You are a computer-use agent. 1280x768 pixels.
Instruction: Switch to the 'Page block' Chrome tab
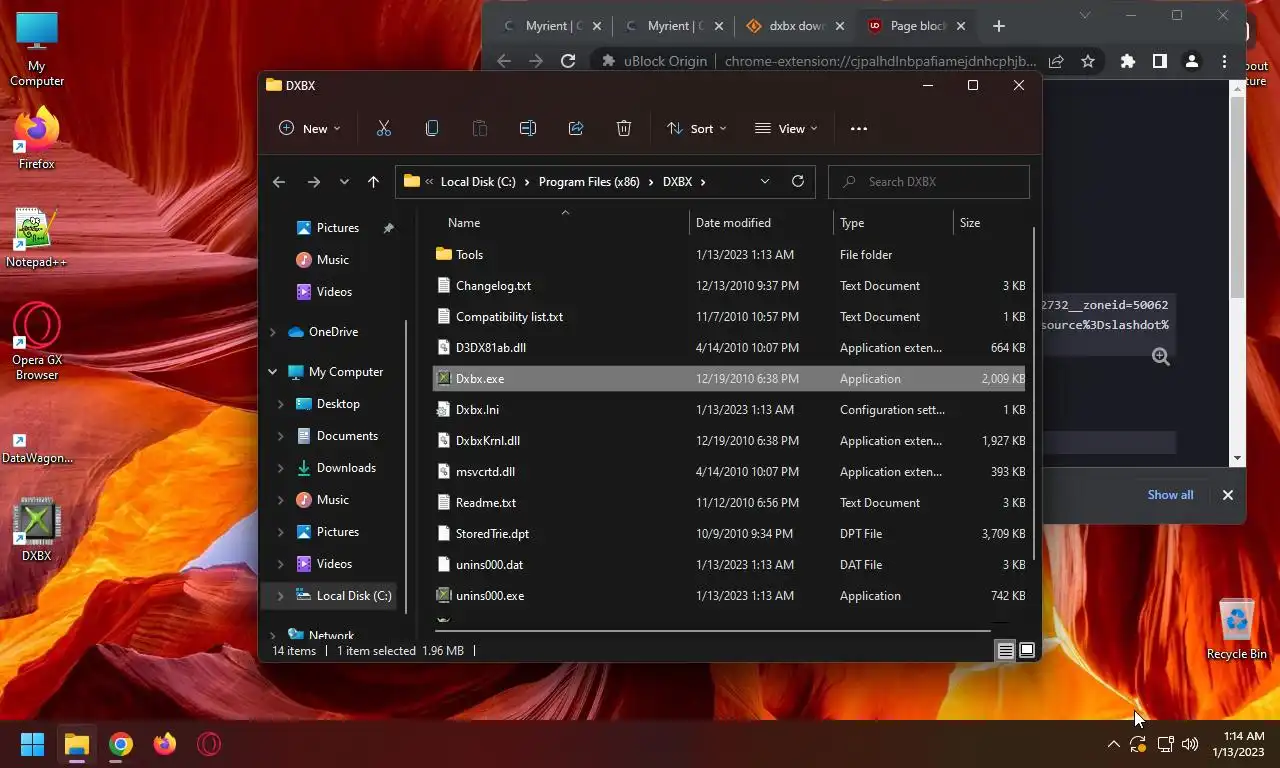click(917, 26)
